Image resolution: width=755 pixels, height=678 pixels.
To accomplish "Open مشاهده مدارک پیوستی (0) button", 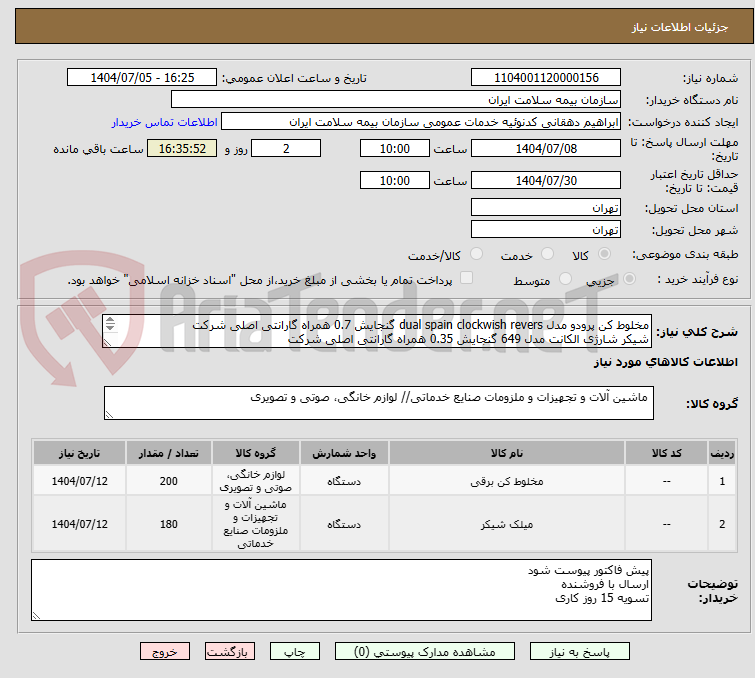I will tap(425, 652).
